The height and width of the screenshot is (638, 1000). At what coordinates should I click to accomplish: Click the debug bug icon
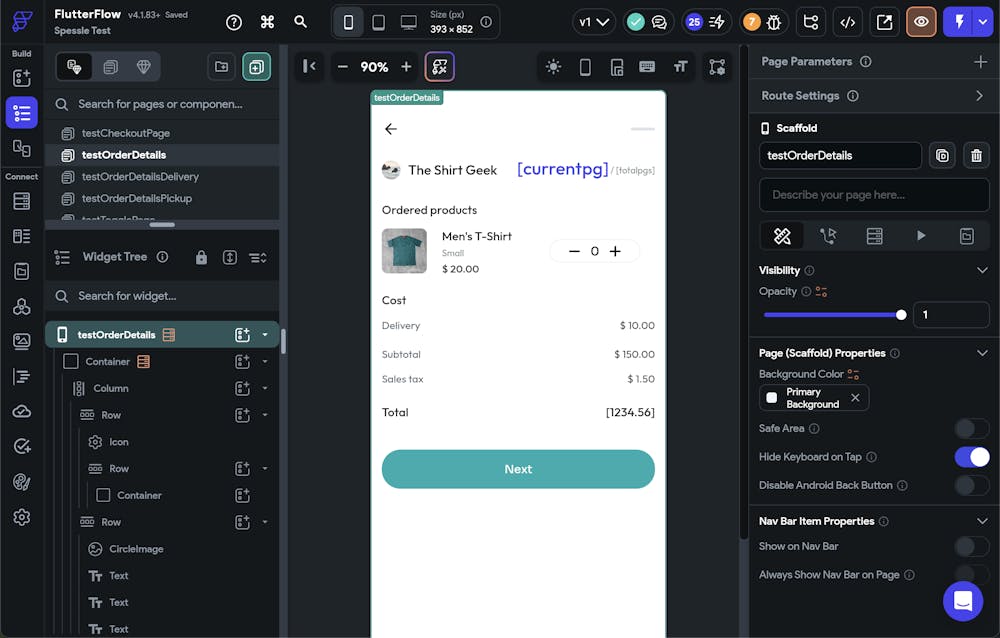click(773, 22)
